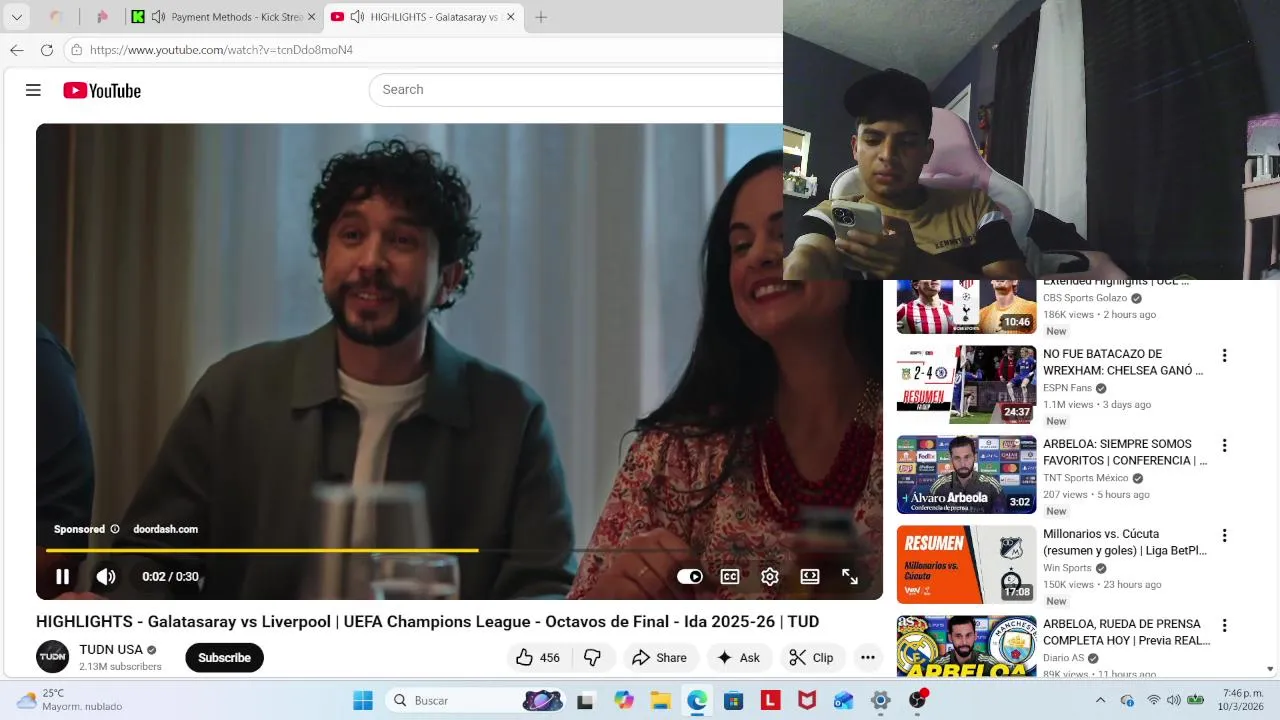Subscribe to TUDN USA

224,657
